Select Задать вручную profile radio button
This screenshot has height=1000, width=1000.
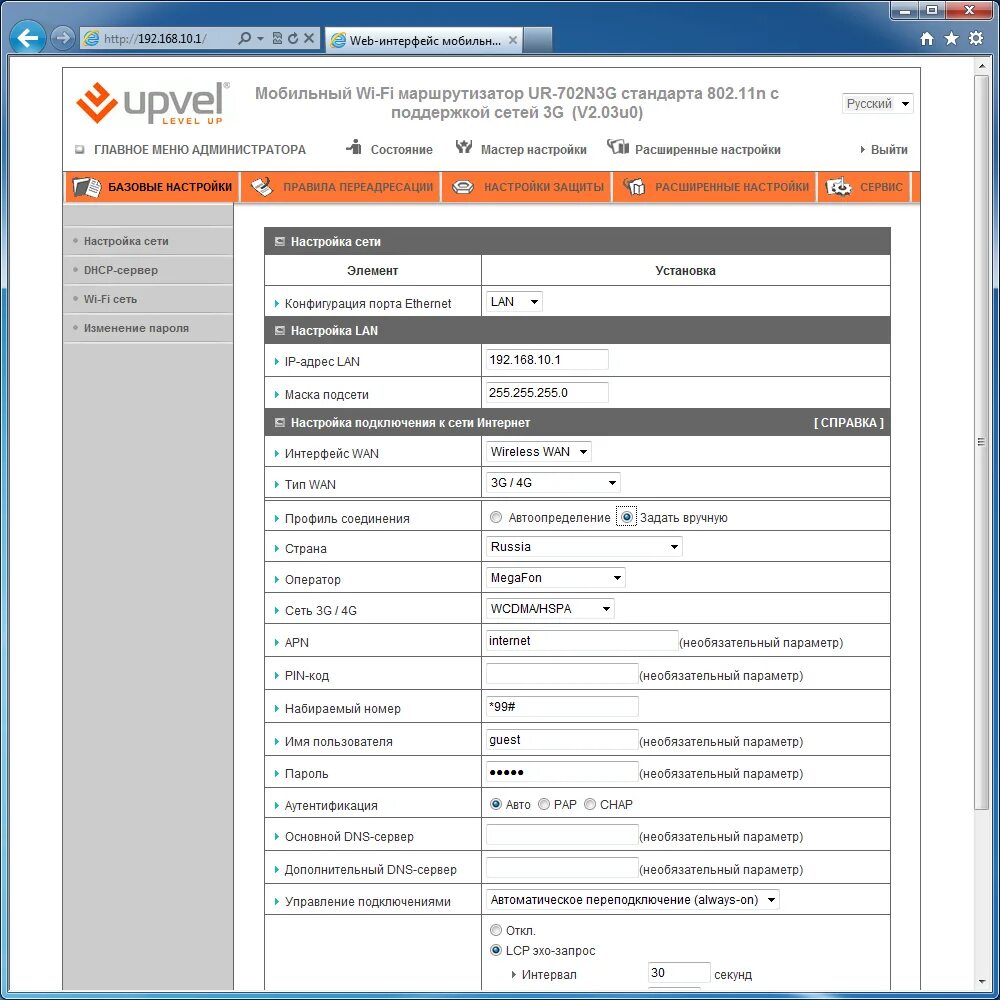627,517
